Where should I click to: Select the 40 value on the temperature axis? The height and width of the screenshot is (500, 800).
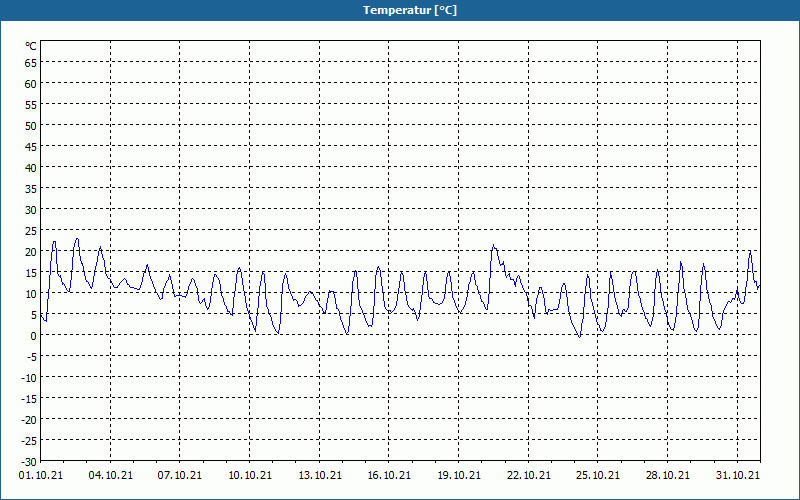[31, 168]
